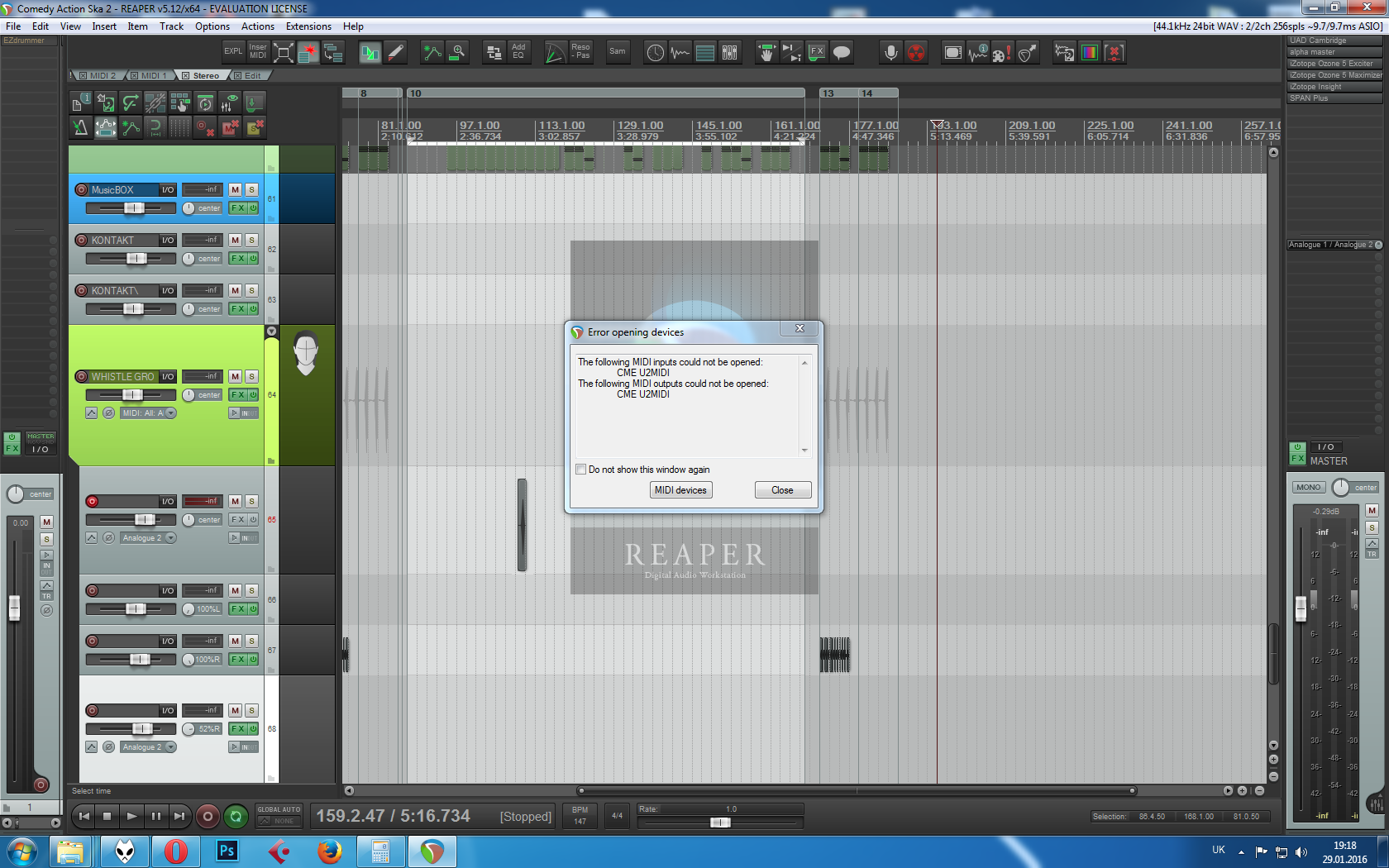Viewport: 1389px width, 868px height.
Task: Mute the MusicBOX track
Action: tap(235, 190)
